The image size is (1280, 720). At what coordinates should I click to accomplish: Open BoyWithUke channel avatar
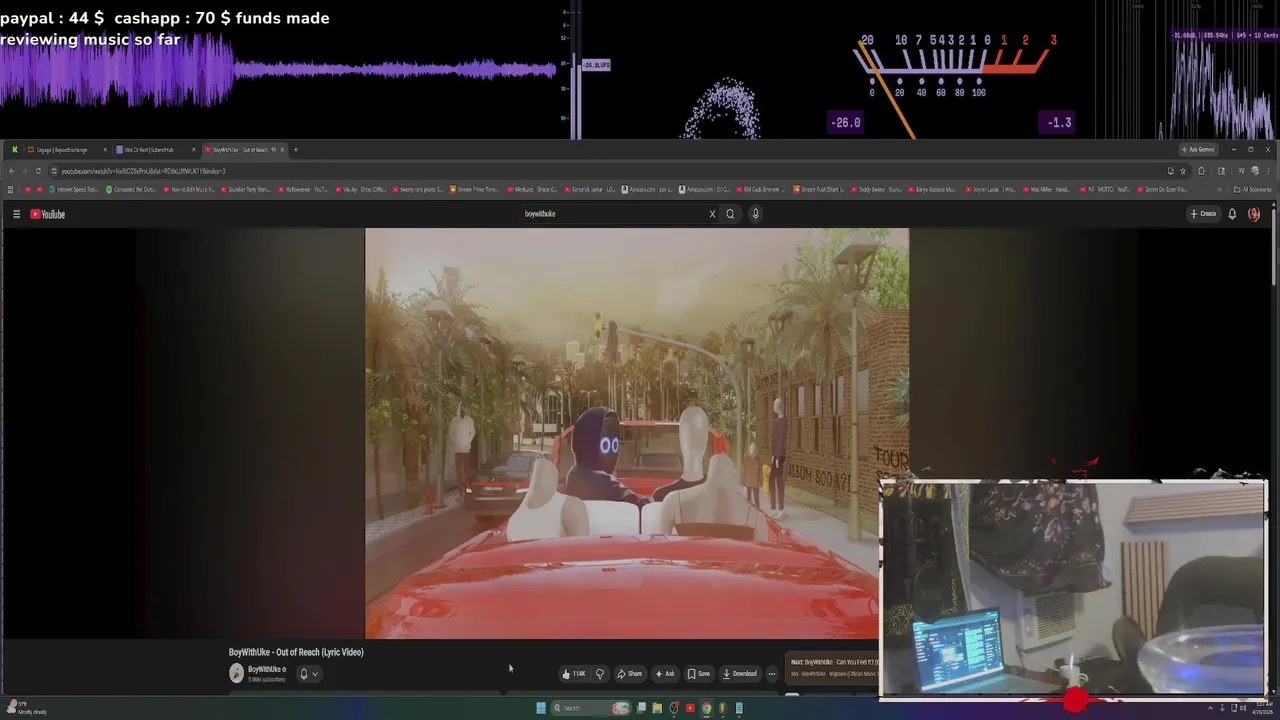point(237,674)
